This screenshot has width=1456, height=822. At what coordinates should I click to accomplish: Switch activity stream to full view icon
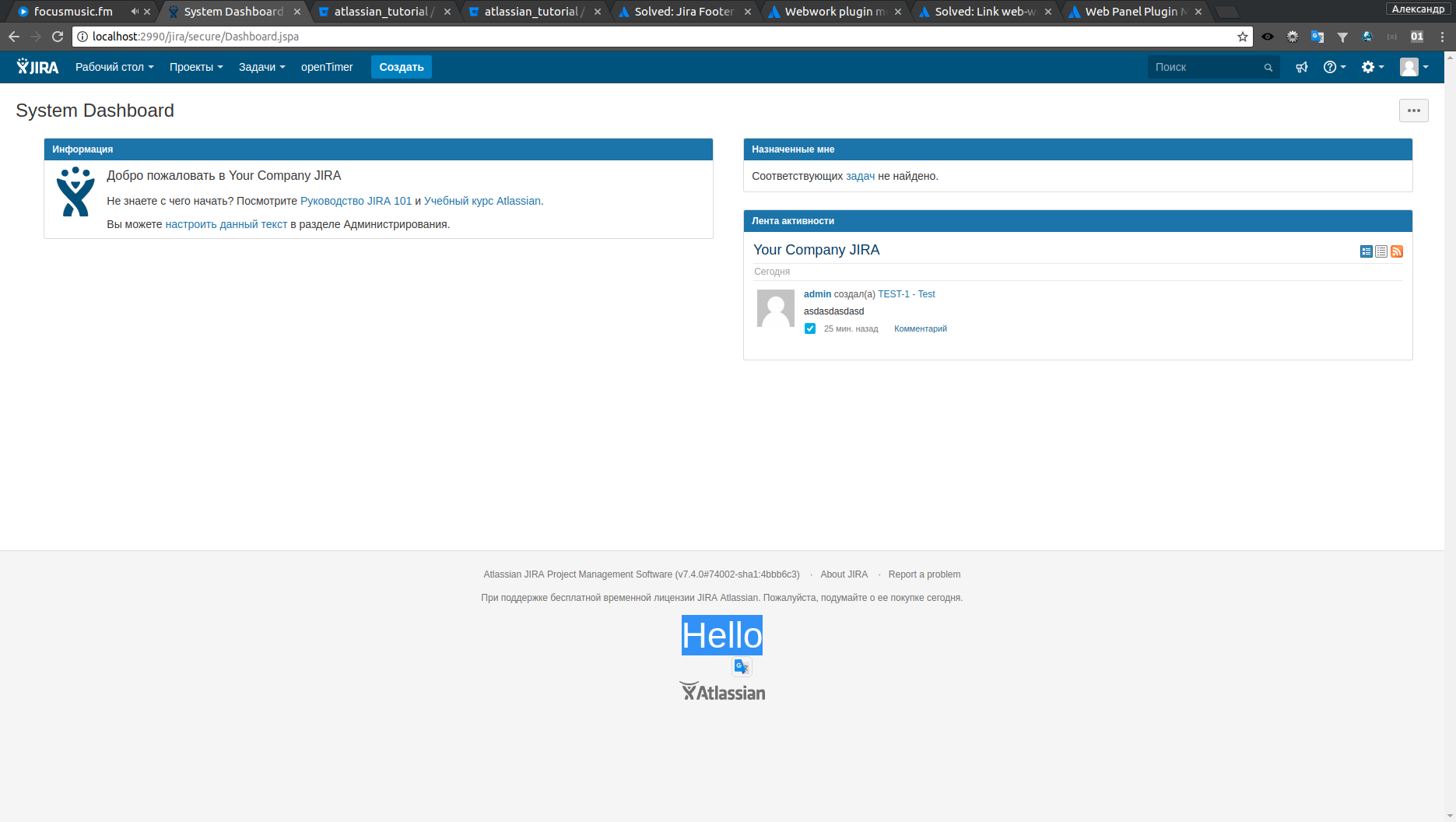tap(1367, 251)
